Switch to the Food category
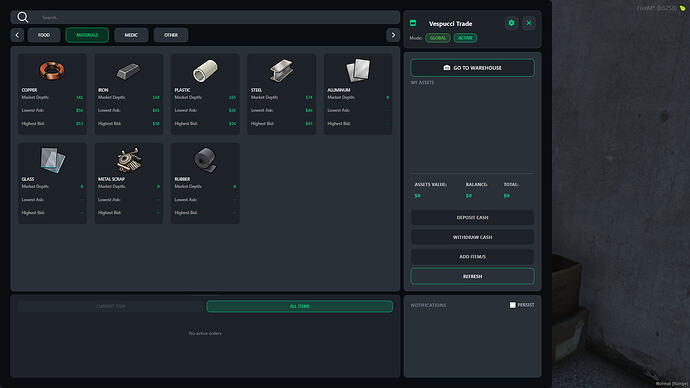 (x=44, y=35)
